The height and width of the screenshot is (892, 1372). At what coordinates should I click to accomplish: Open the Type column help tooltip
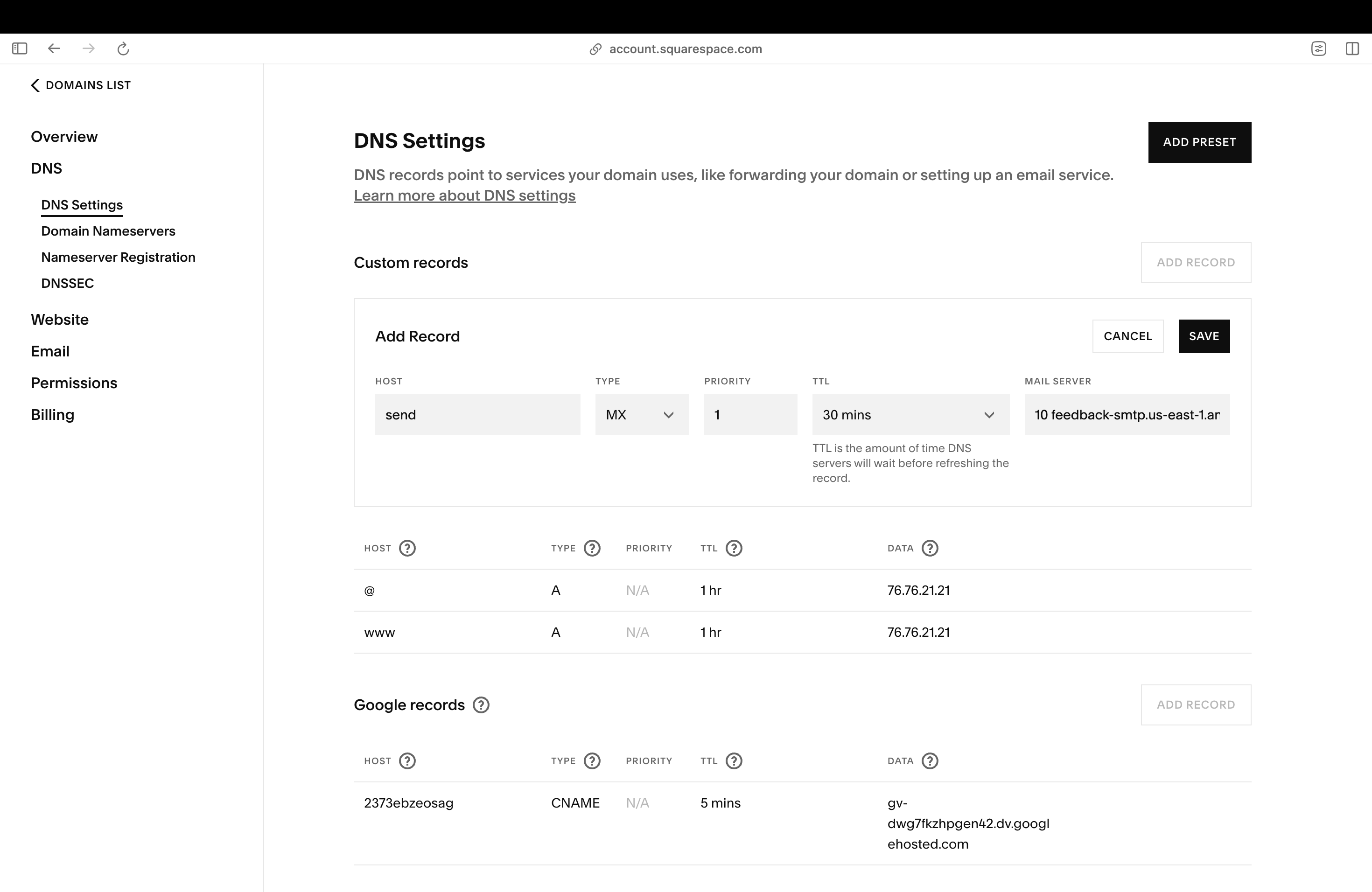(x=593, y=548)
